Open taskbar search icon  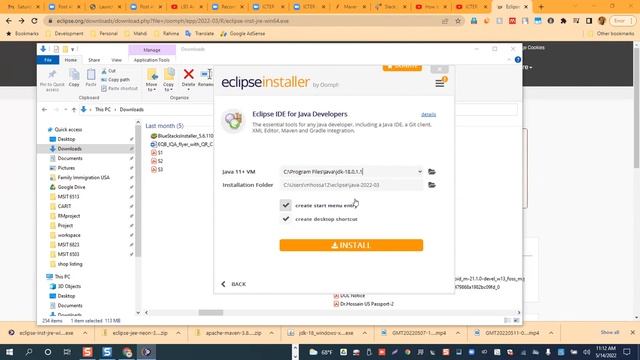(x=29, y=352)
